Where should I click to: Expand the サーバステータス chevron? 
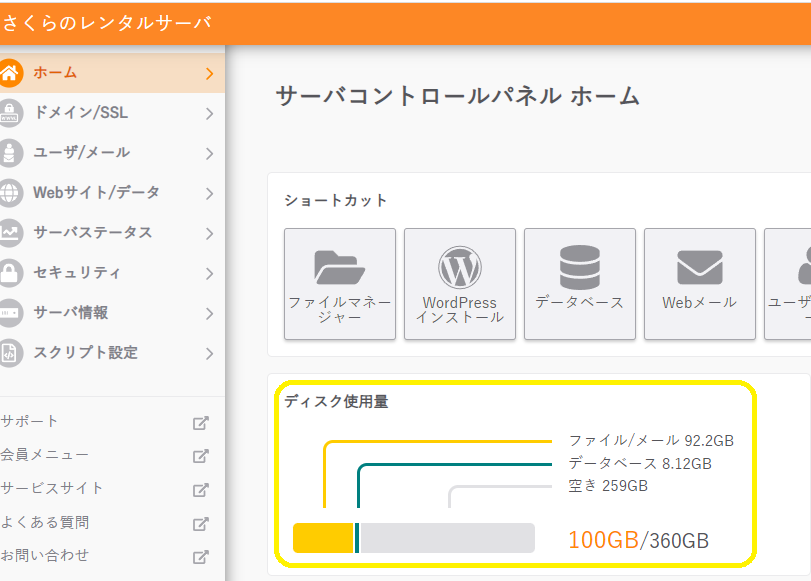(x=209, y=233)
